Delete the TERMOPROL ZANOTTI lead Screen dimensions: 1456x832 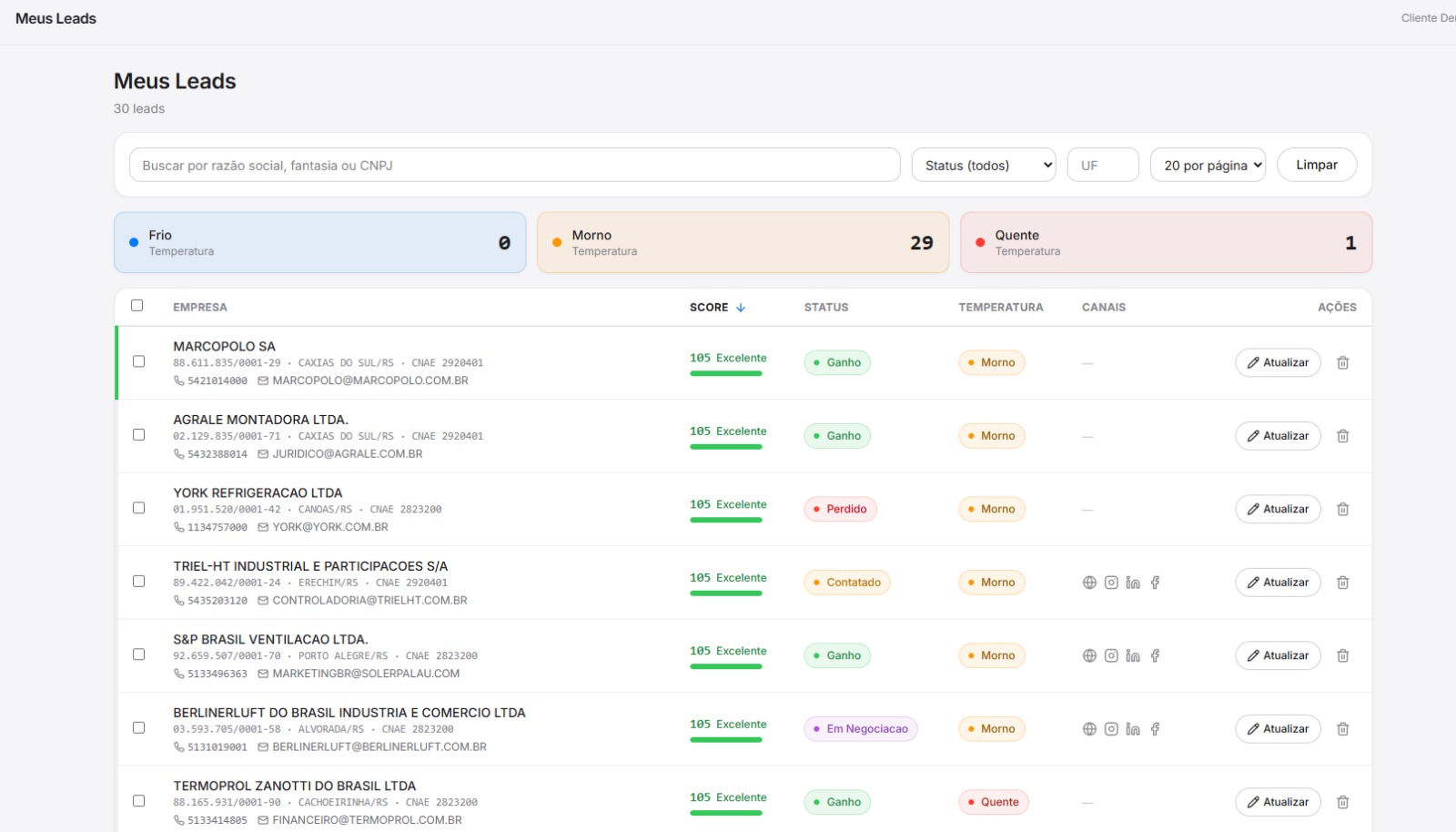(x=1342, y=802)
